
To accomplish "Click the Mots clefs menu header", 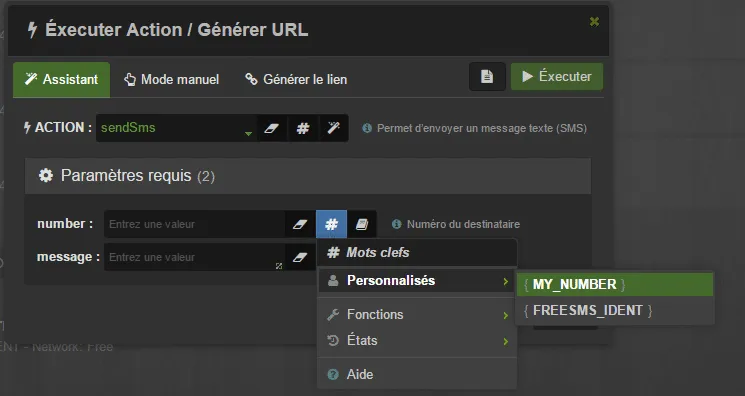I will pyautogui.click(x=417, y=252).
